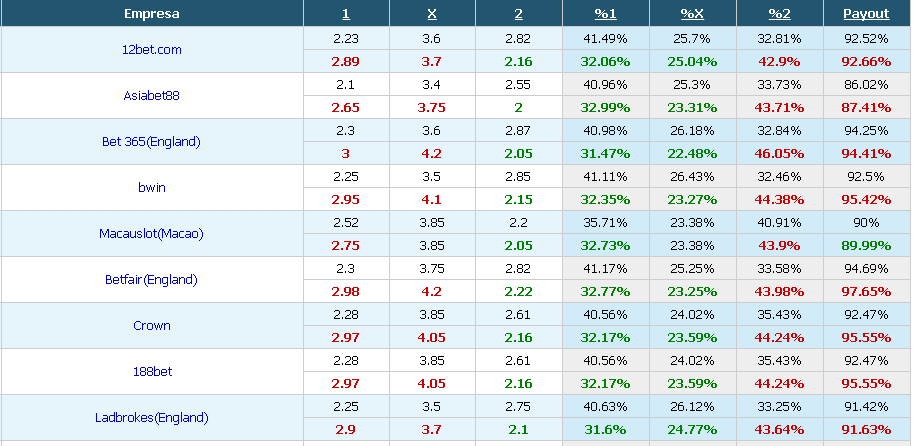Open the Bet 365(England) link

click(x=152, y=142)
